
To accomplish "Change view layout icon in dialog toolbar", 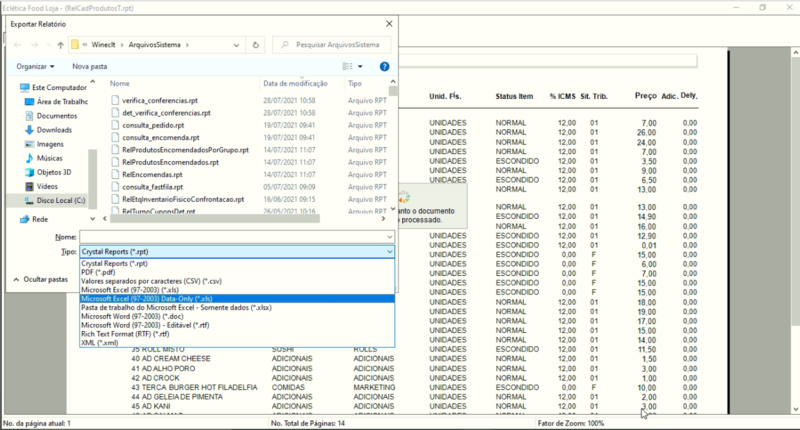I will pos(347,66).
